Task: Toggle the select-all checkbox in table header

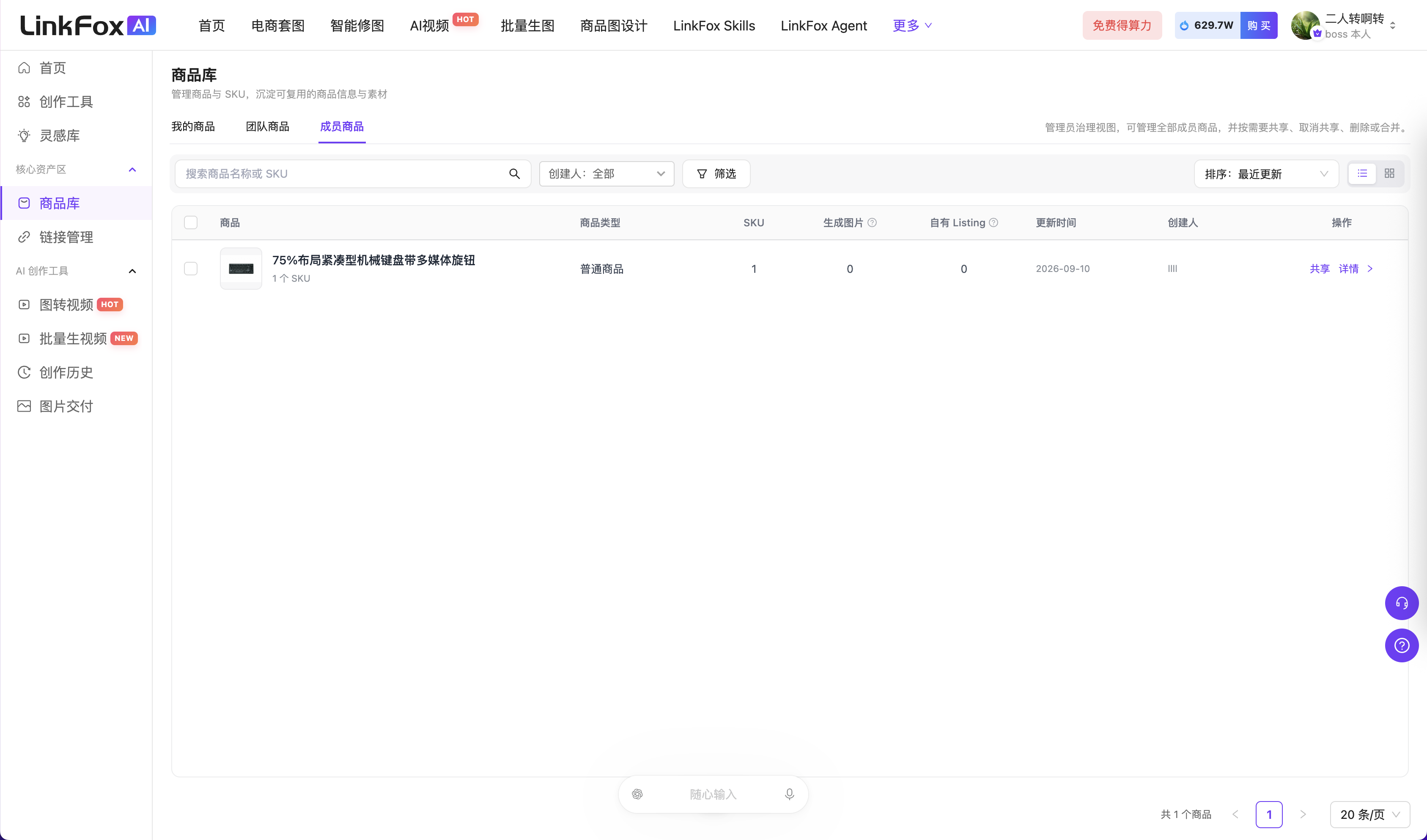Action: point(191,222)
